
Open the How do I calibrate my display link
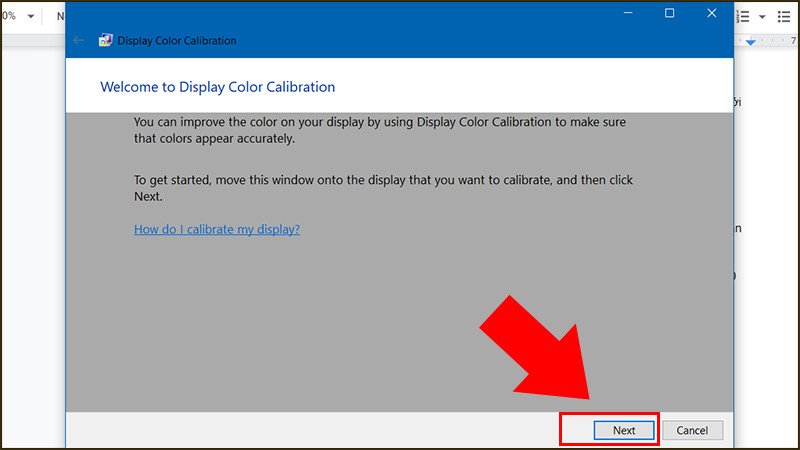(x=217, y=229)
